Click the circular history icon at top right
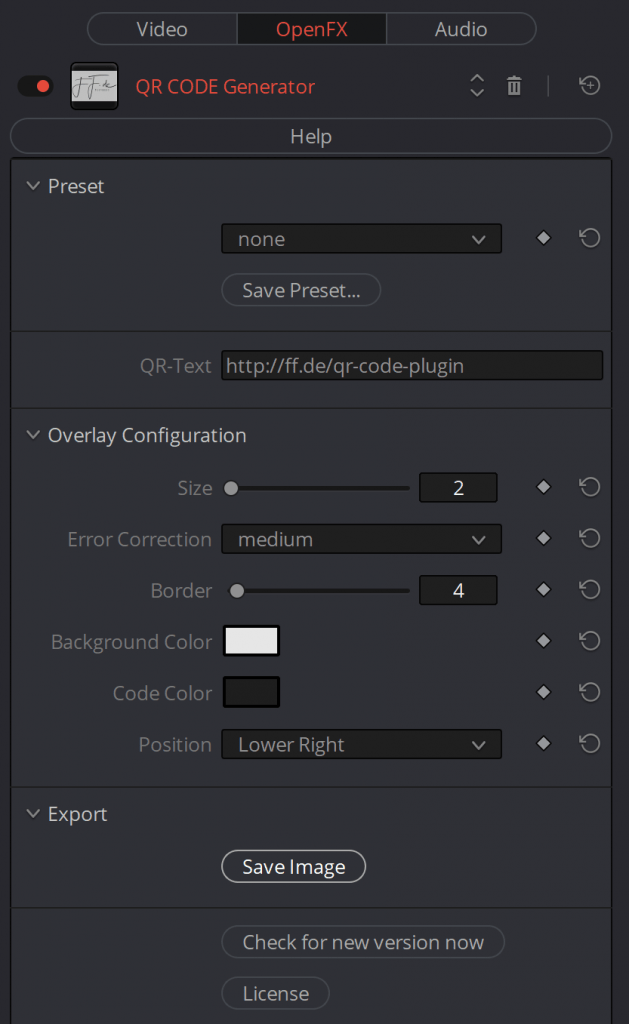 click(589, 86)
